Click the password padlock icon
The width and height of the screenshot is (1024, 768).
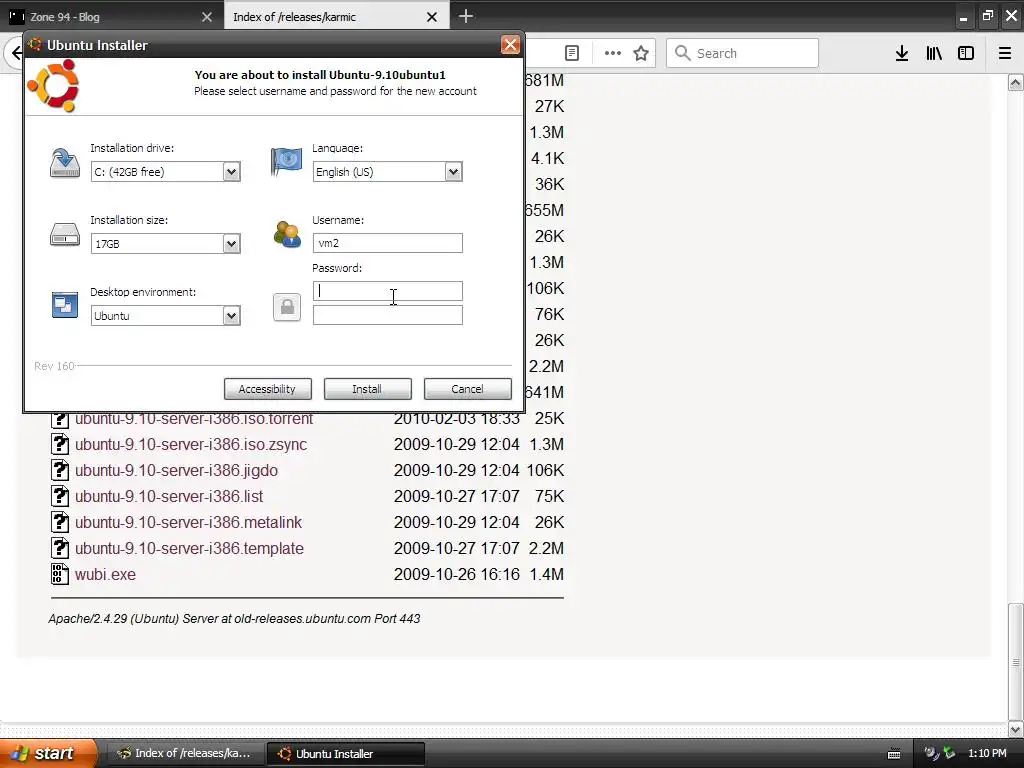click(287, 307)
